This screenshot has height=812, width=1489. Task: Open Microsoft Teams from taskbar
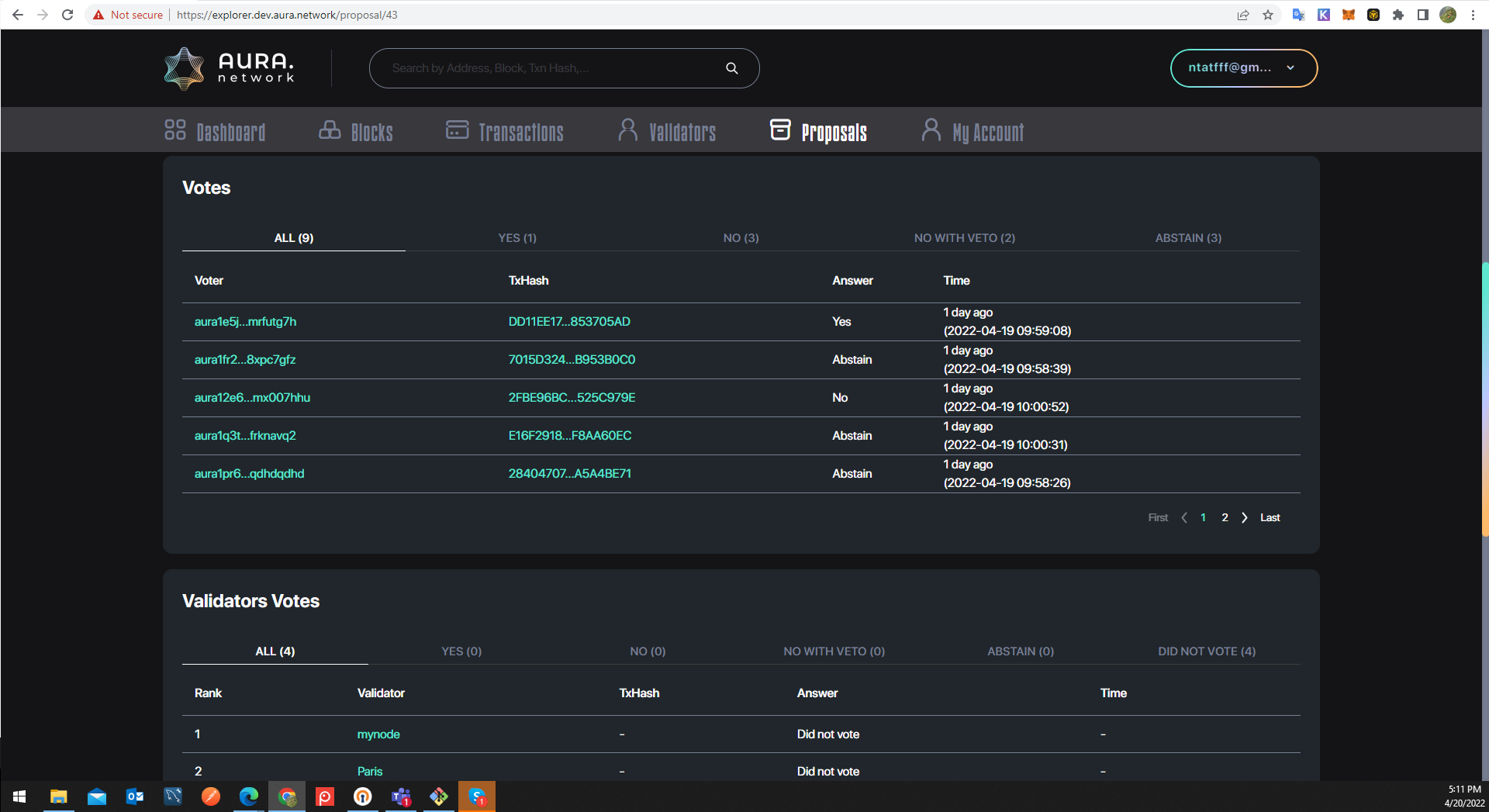[401, 796]
